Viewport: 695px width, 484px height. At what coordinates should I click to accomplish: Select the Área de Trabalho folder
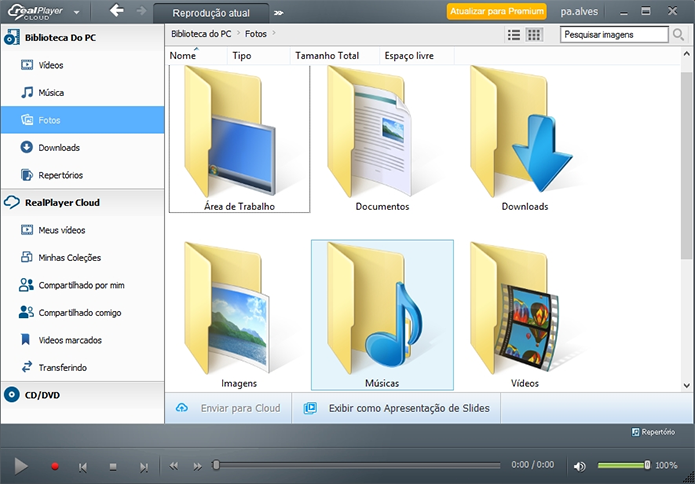(239, 139)
